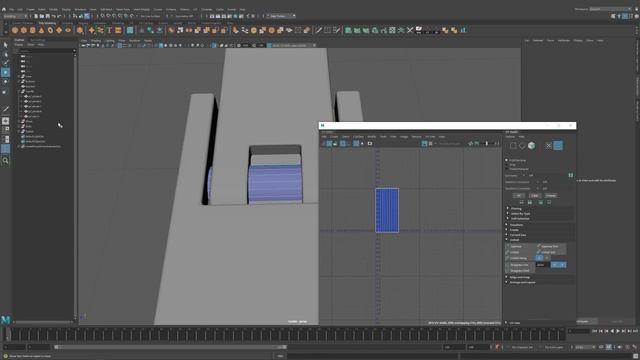Open the script editor icon at bottom-right
This screenshot has height=360, width=640.
(636, 356)
